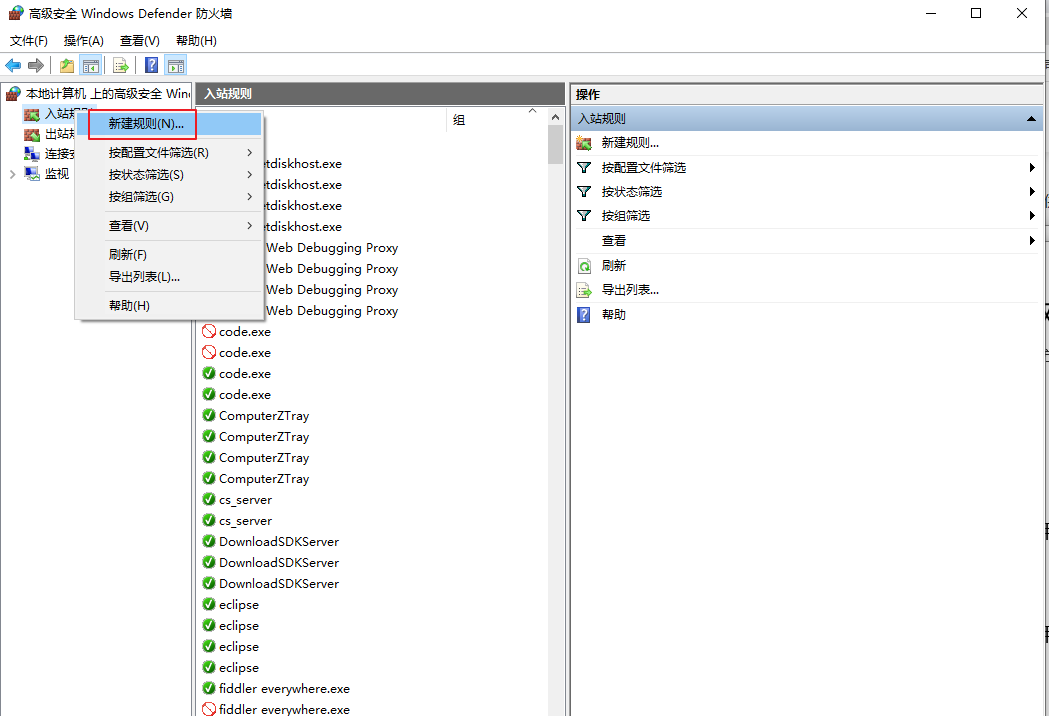Open the 帮助(H) menu in the menu bar

pyautogui.click(x=196, y=41)
